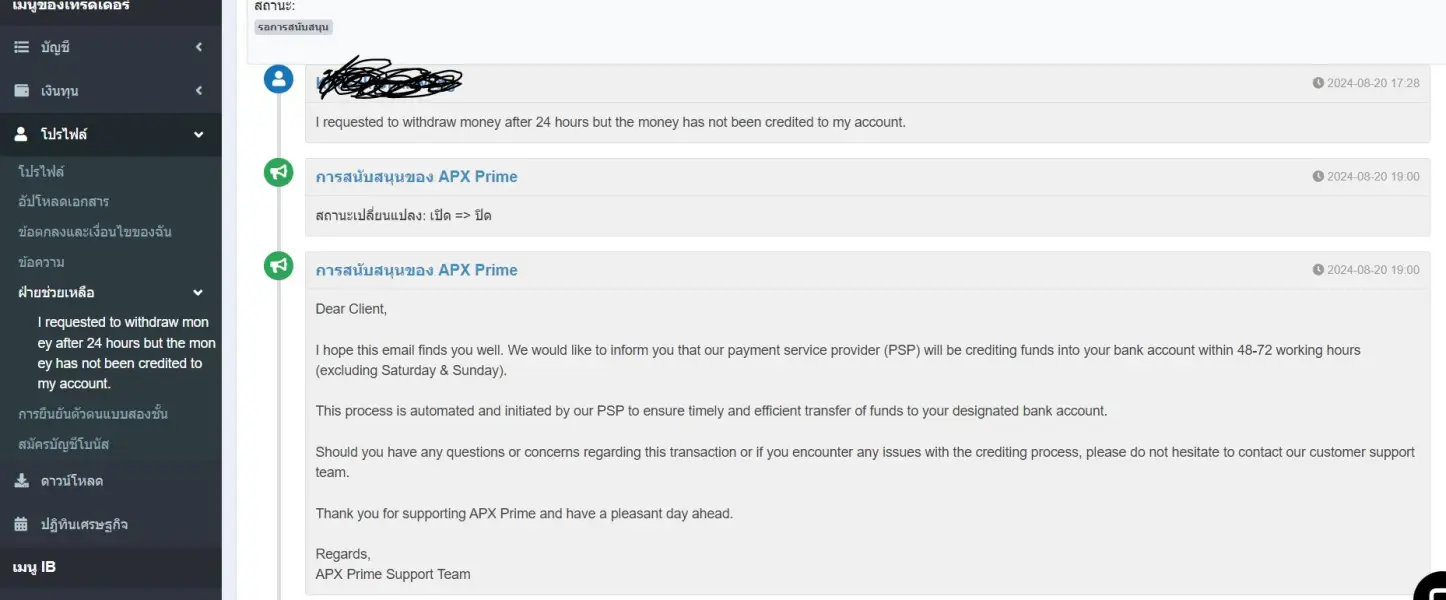The width and height of the screenshot is (1446, 600).
Task: Open the อัปโหลดเอกสาร menu item
Action: (64, 201)
